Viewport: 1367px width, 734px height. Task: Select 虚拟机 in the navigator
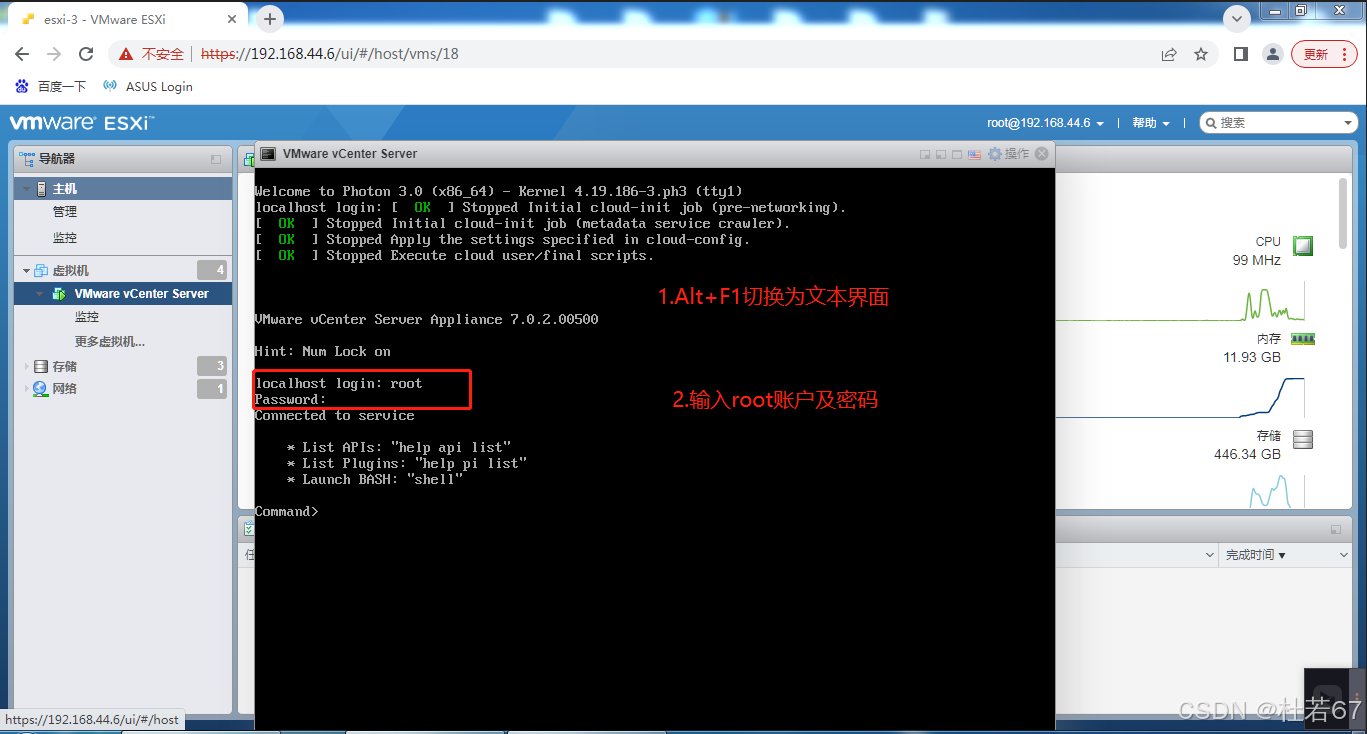[x=71, y=271]
